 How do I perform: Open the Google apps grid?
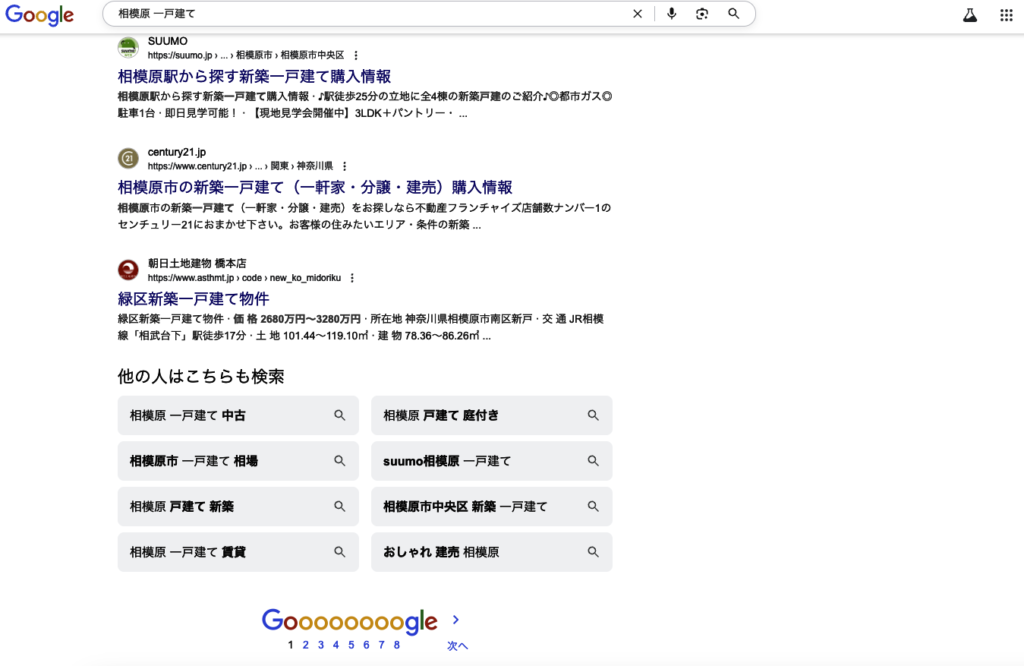(1006, 15)
